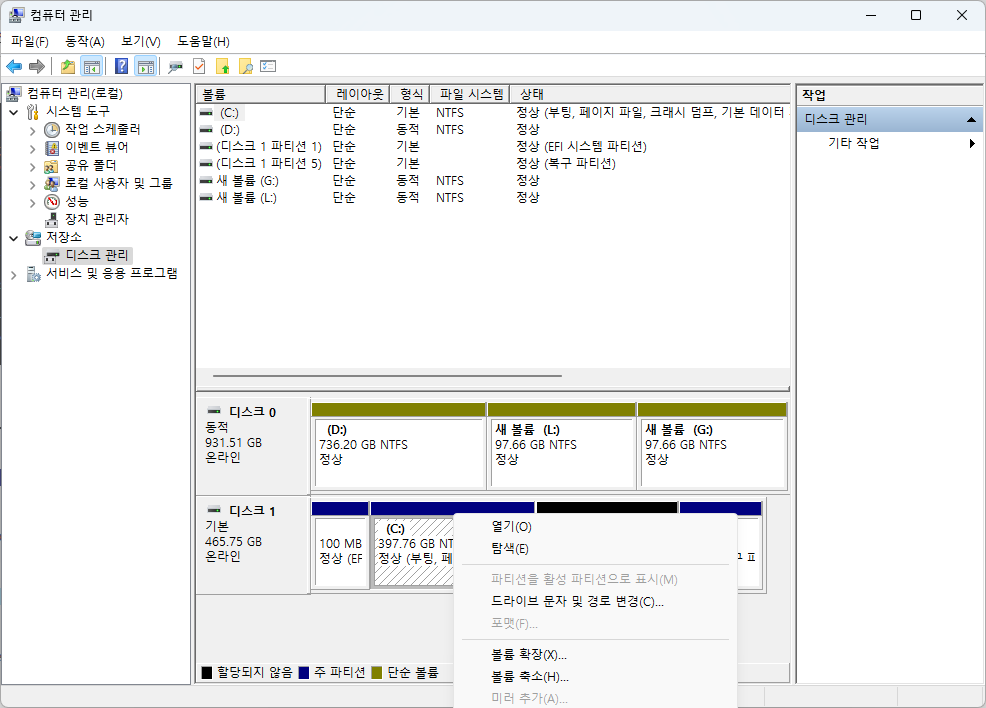This screenshot has height=708, width=986.
Task: Click the disk-with-magnifier rescan toolbar icon
Action: 175,66
